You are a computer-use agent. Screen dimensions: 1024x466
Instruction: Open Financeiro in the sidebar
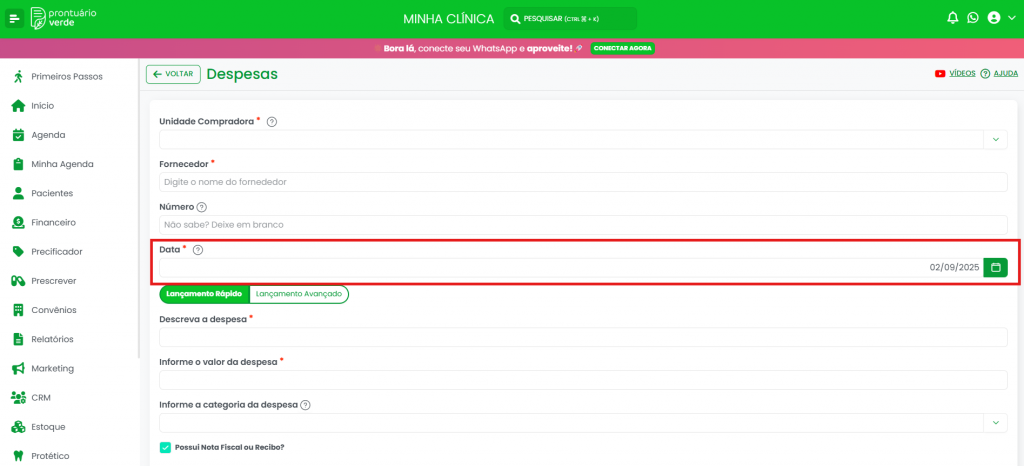[x=53, y=222]
